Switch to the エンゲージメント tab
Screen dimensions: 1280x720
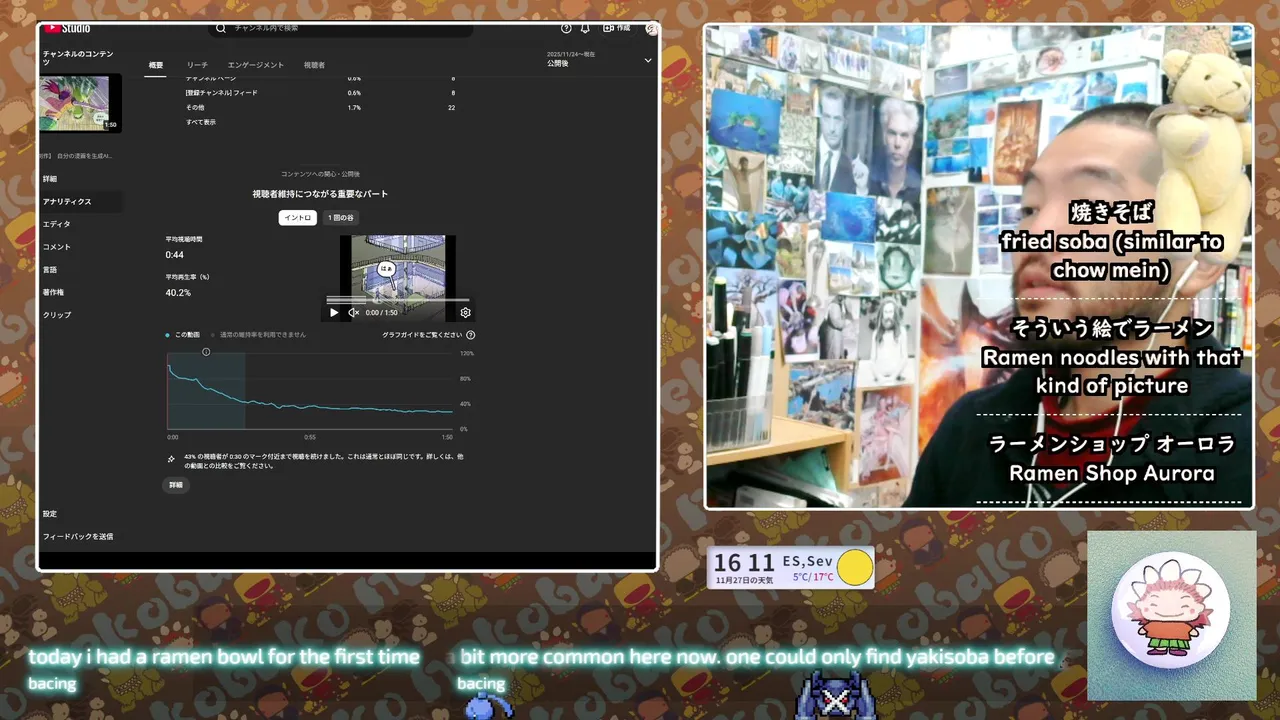point(256,65)
